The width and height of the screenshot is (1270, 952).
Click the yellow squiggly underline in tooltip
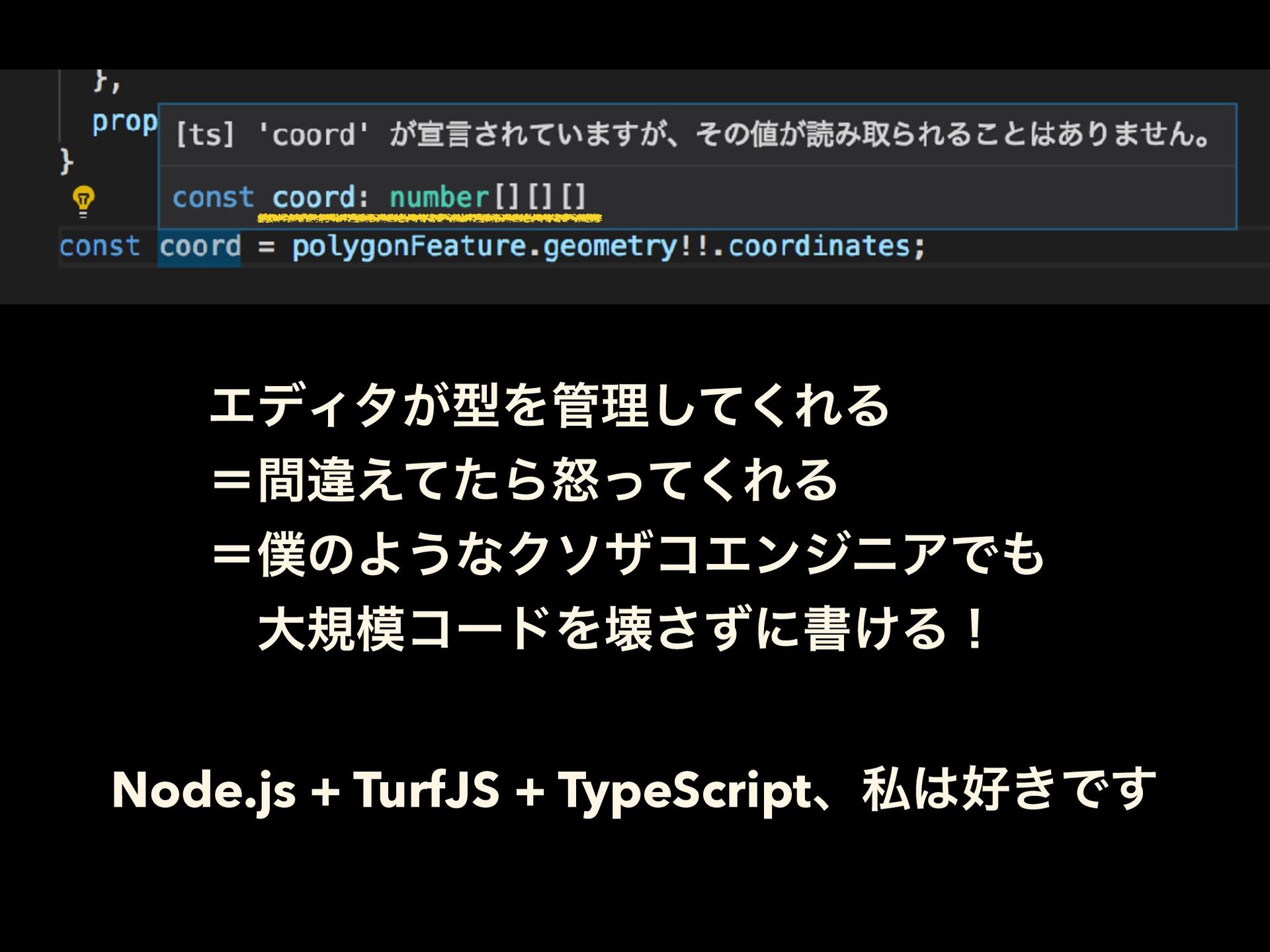pyautogui.click(x=429, y=218)
